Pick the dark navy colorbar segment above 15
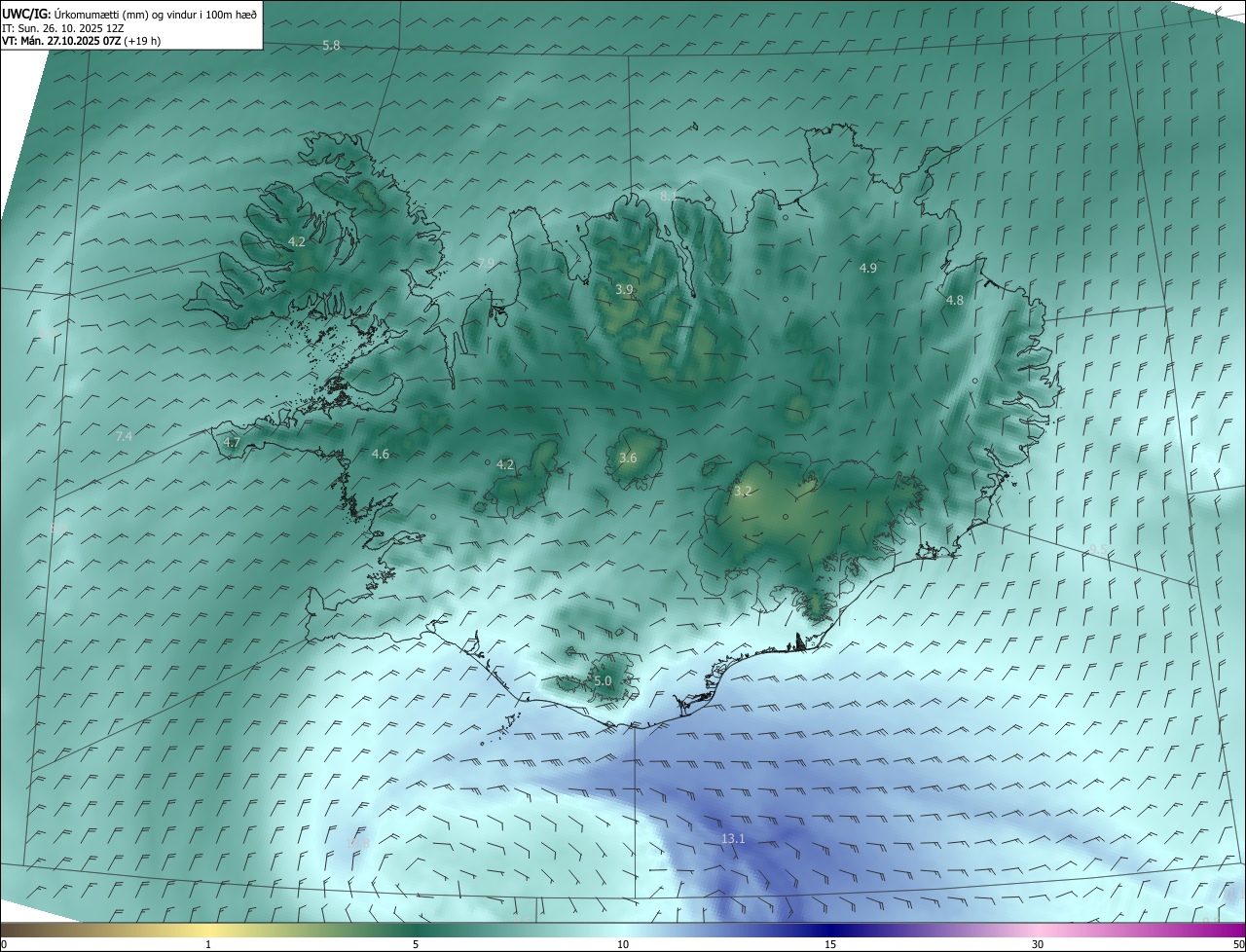 [x=830, y=930]
